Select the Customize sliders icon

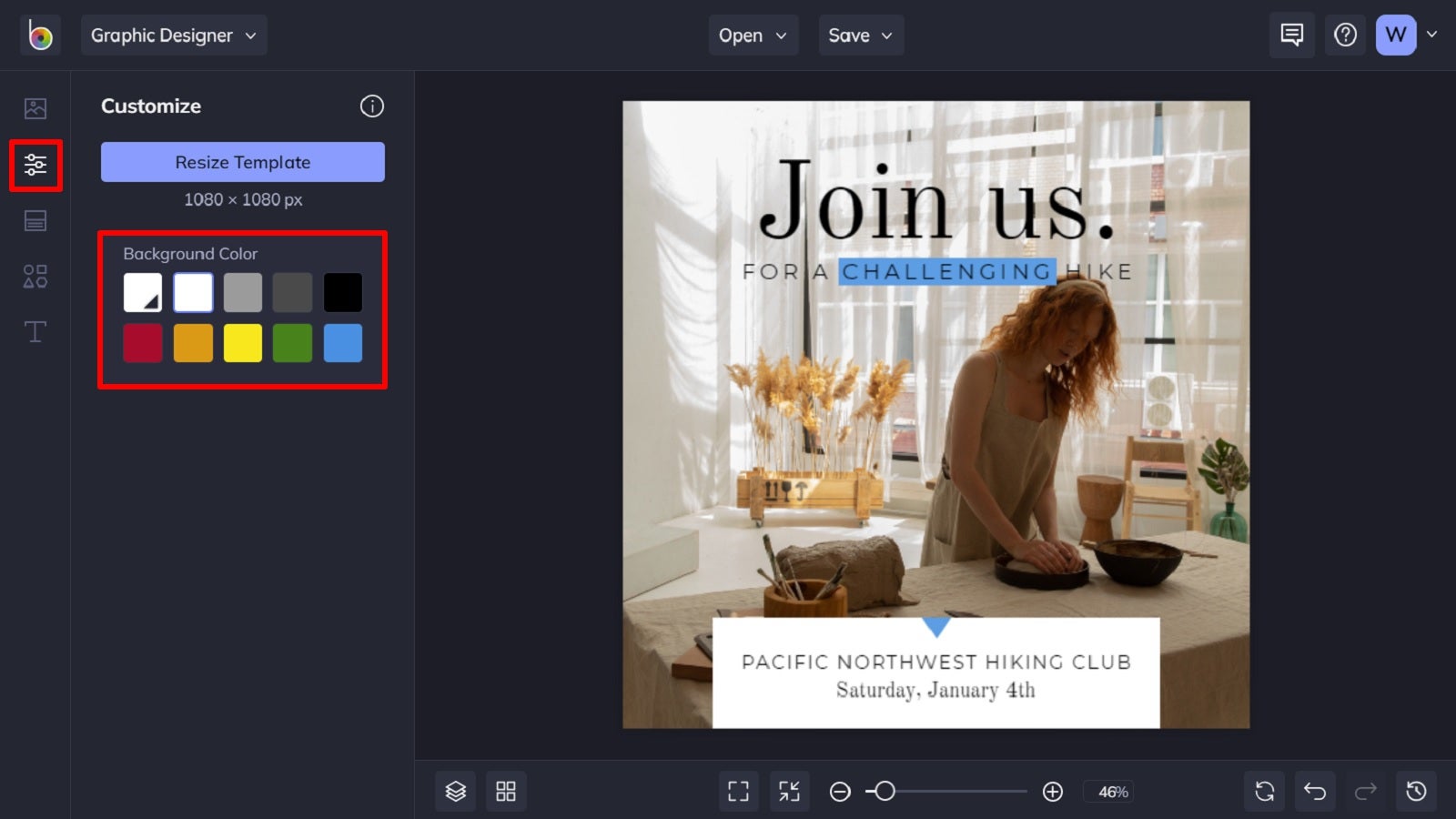(x=35, y=165)
